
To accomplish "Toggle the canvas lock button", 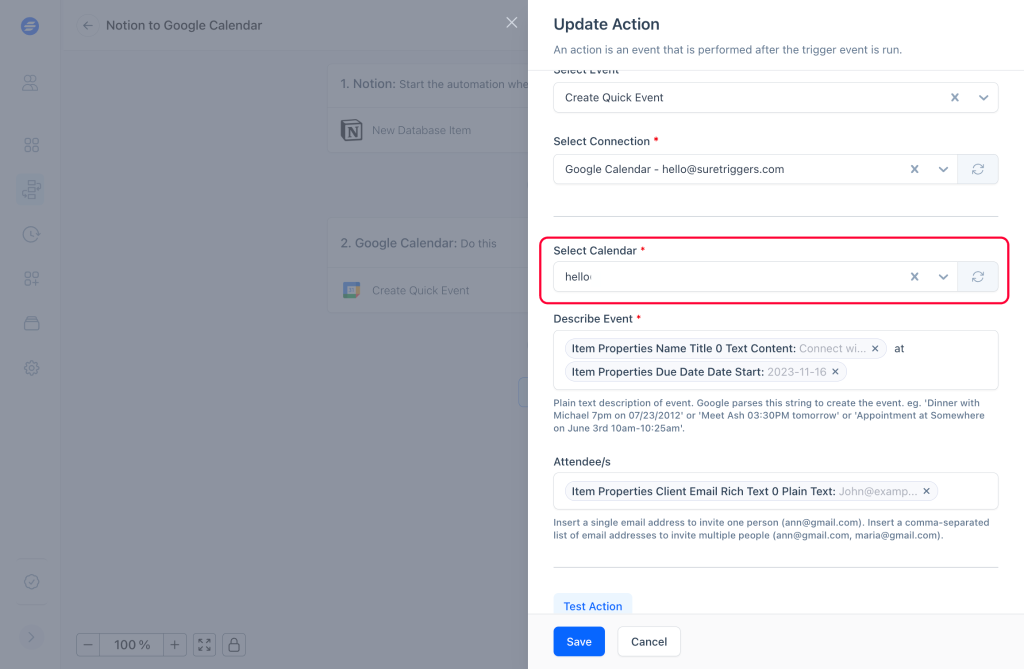I will pyautogui.click(x=234, y=645).
